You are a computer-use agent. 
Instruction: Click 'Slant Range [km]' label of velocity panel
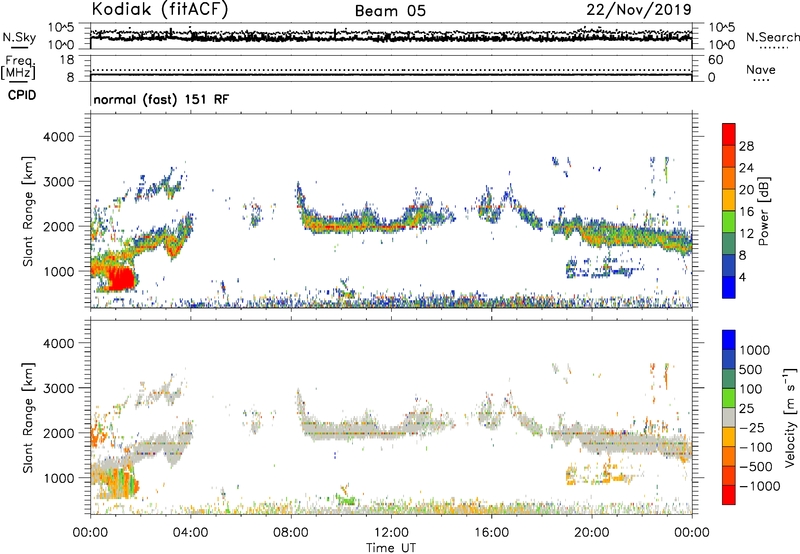(x=28, y=417)
